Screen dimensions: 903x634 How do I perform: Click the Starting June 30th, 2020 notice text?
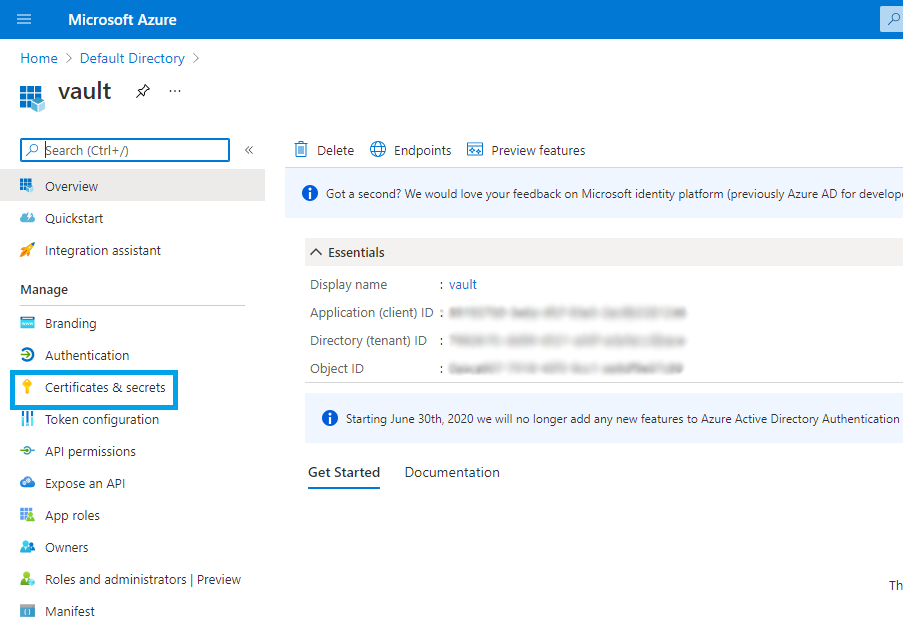(x=624, y=419)
